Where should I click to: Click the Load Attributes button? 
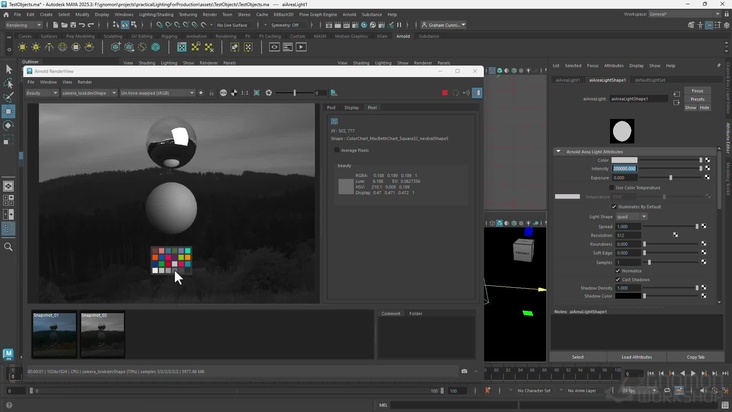pyautogui.click(x=636, y=357)
